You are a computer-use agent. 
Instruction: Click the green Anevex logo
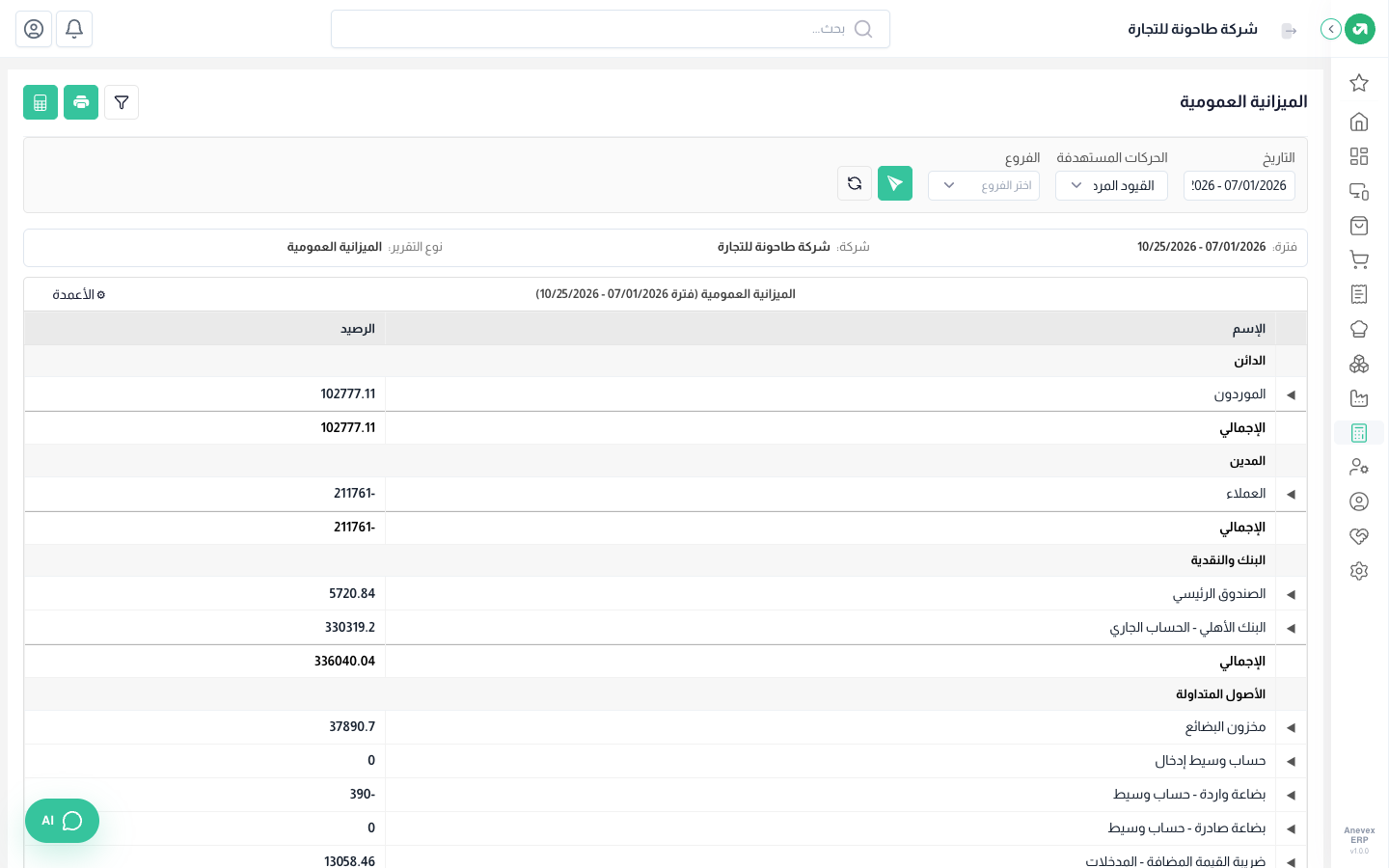point(1360,29)
